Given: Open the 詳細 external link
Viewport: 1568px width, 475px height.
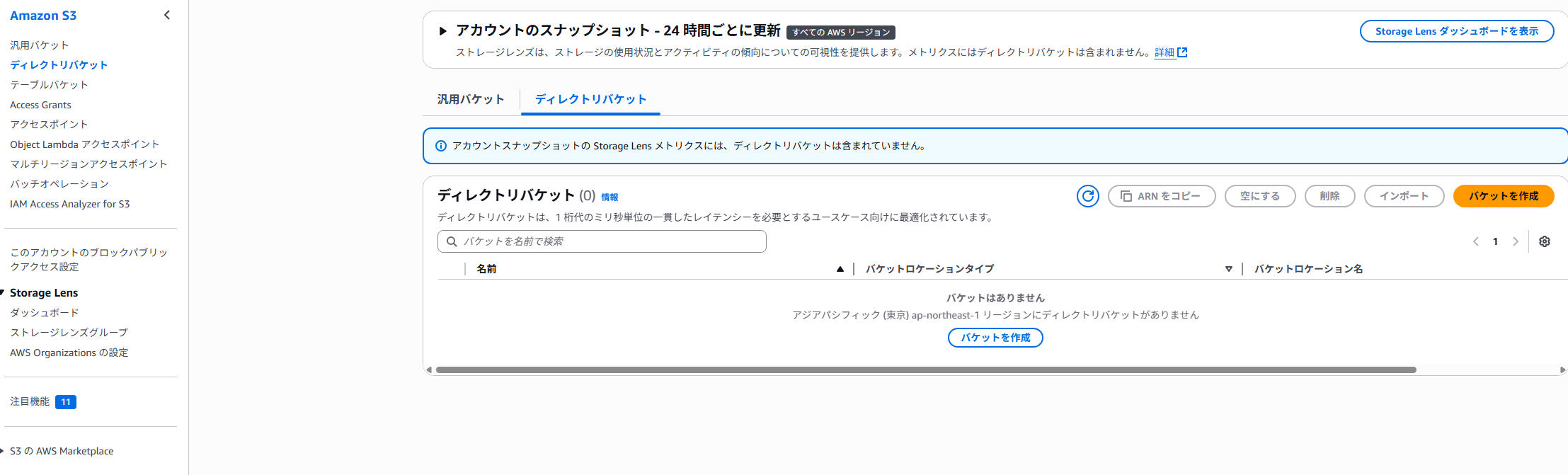Looking at the screenshot, I should click(1171, 52).
